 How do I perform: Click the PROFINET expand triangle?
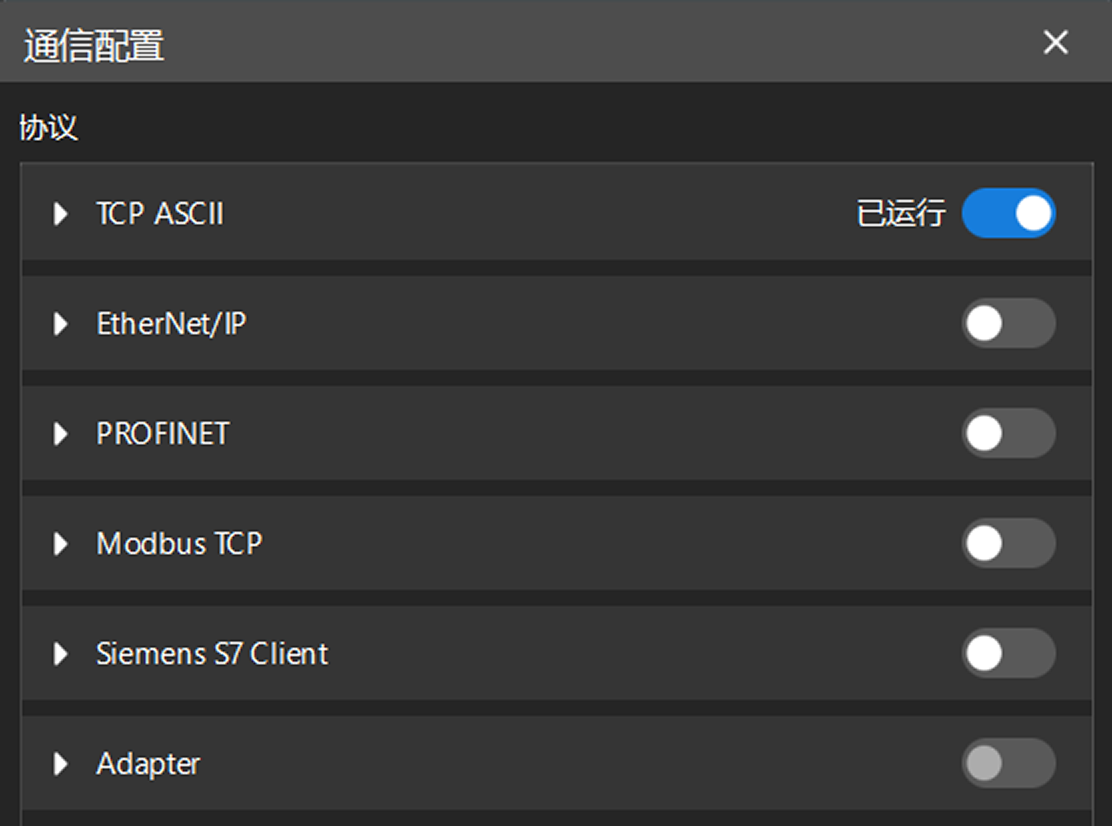(61, 433)
